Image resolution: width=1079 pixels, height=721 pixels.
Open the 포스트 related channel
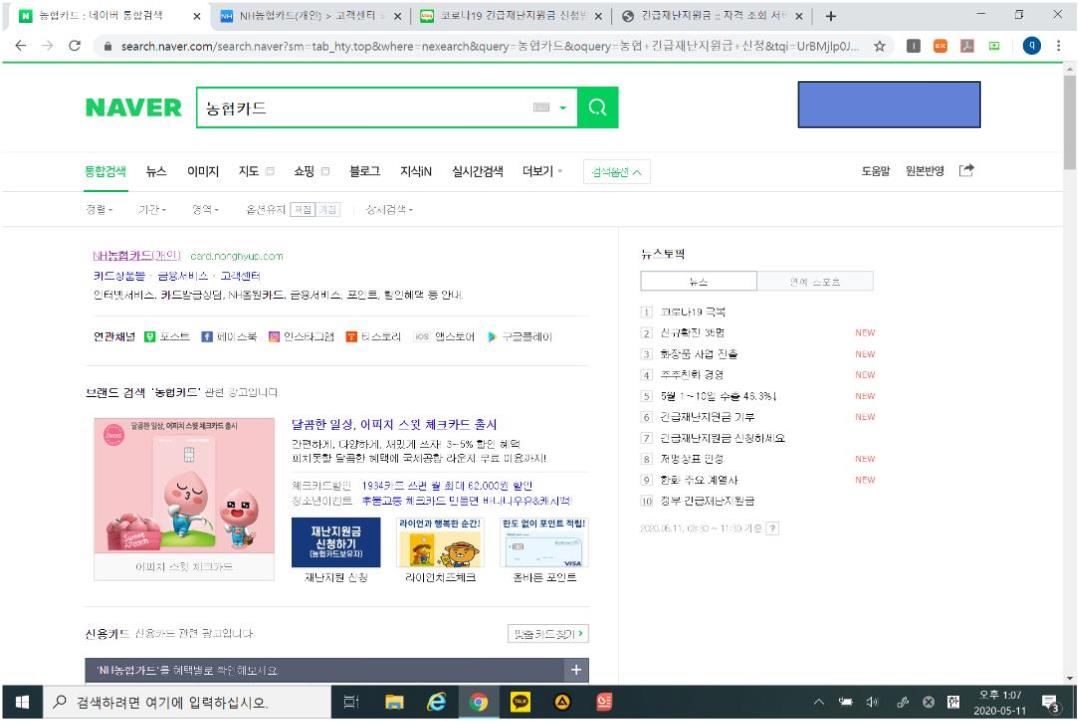pos(167,336)
